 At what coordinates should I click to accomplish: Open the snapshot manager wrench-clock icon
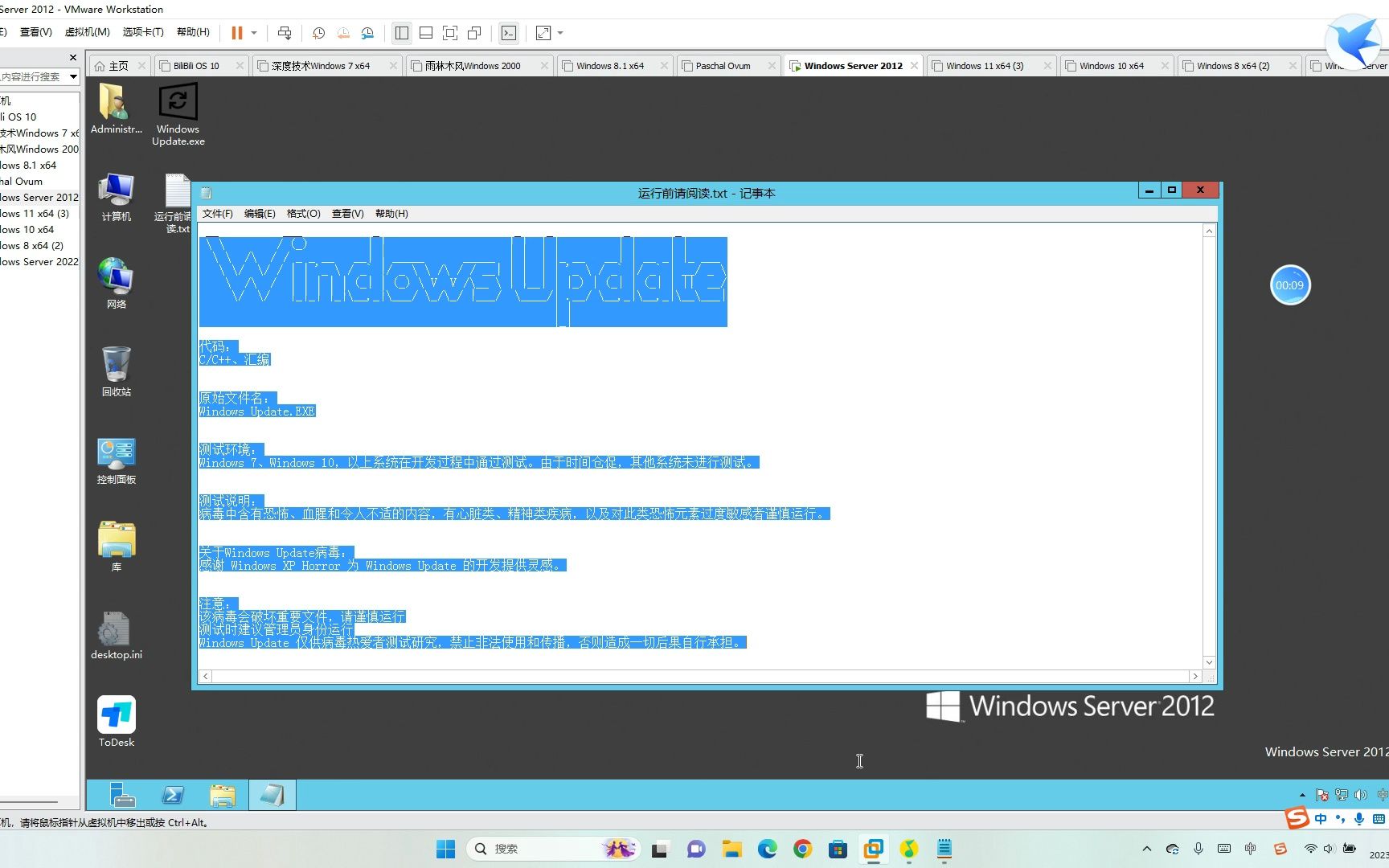click(x=367, y=33)
